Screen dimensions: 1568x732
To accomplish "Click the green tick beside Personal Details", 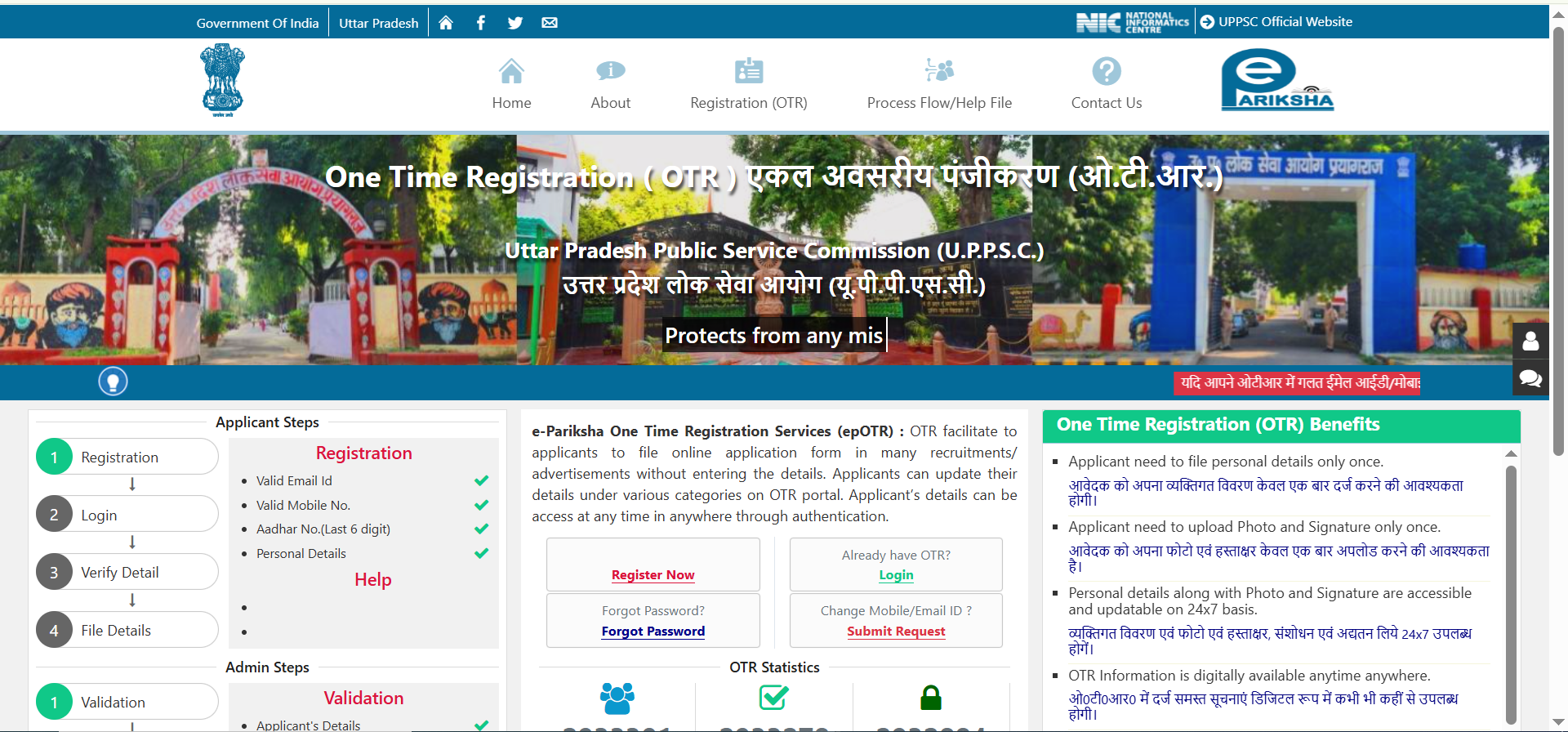I will (x=482, y=553).
